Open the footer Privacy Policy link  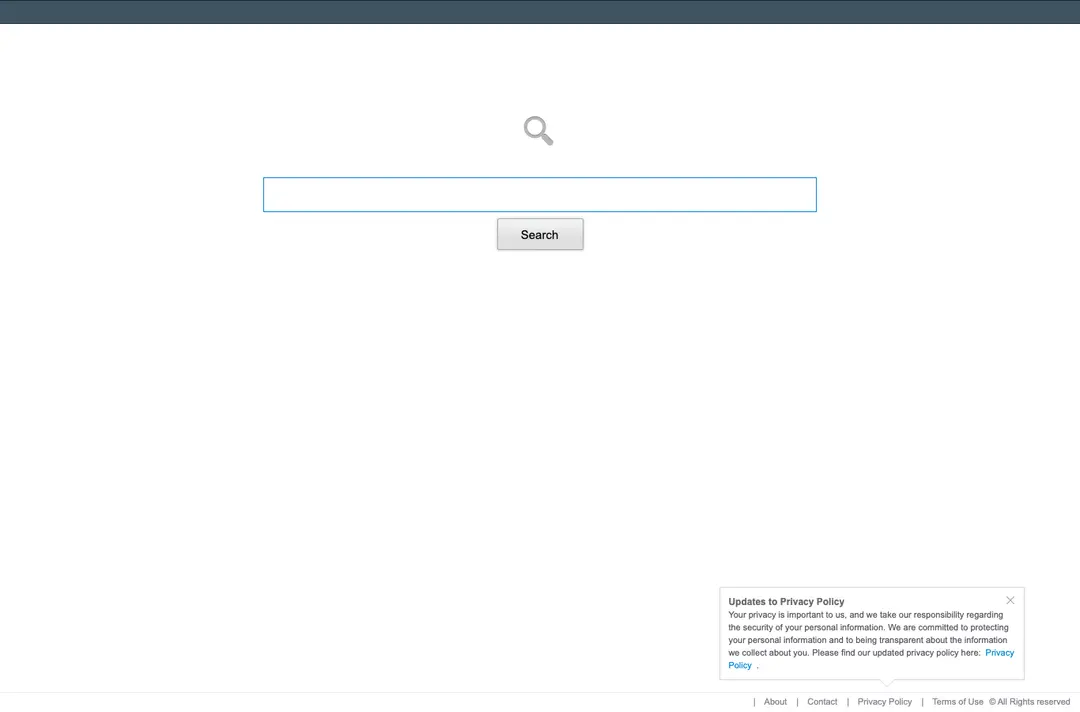(x=884, y=702)
